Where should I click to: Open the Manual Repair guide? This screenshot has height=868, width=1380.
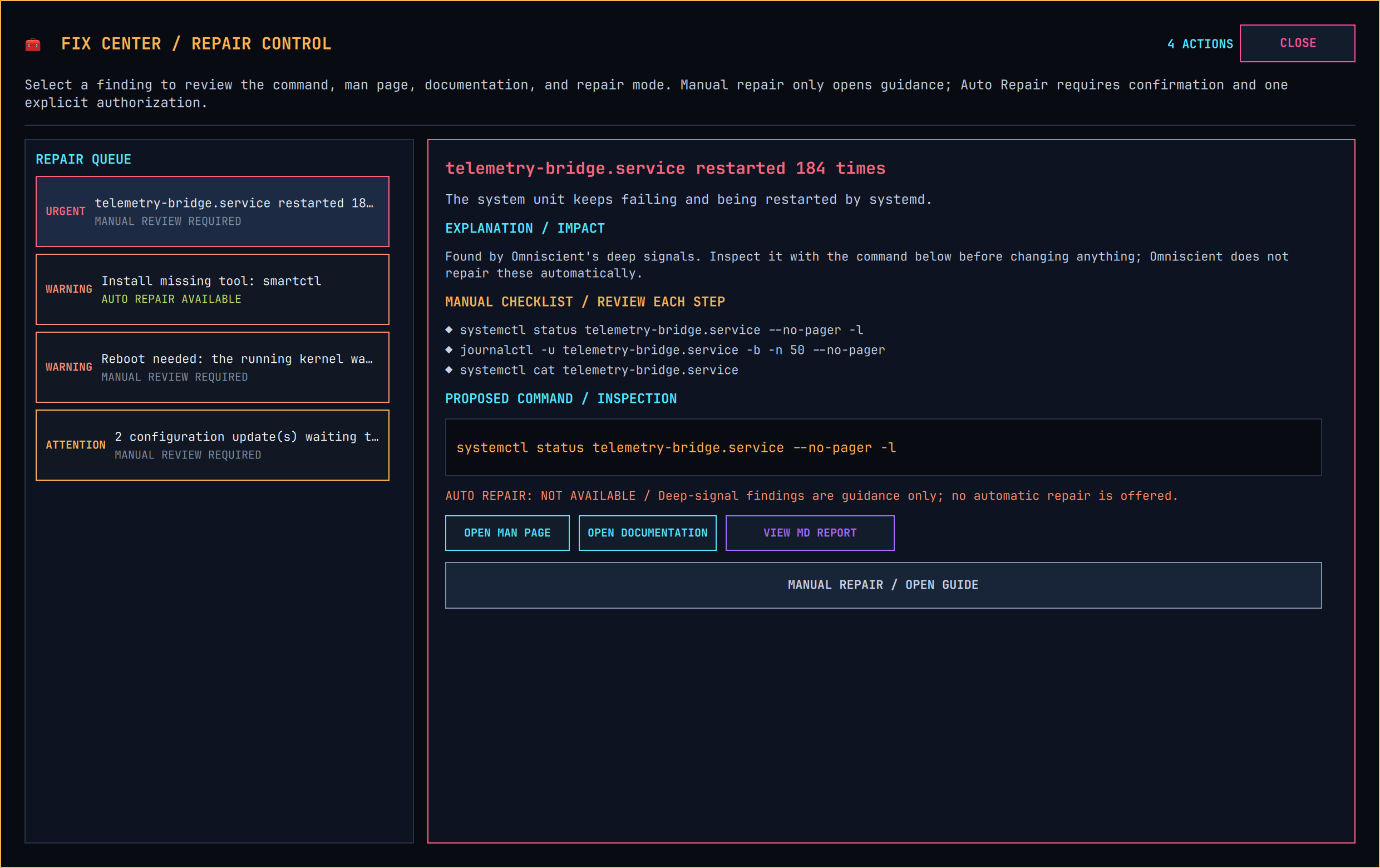883,585
